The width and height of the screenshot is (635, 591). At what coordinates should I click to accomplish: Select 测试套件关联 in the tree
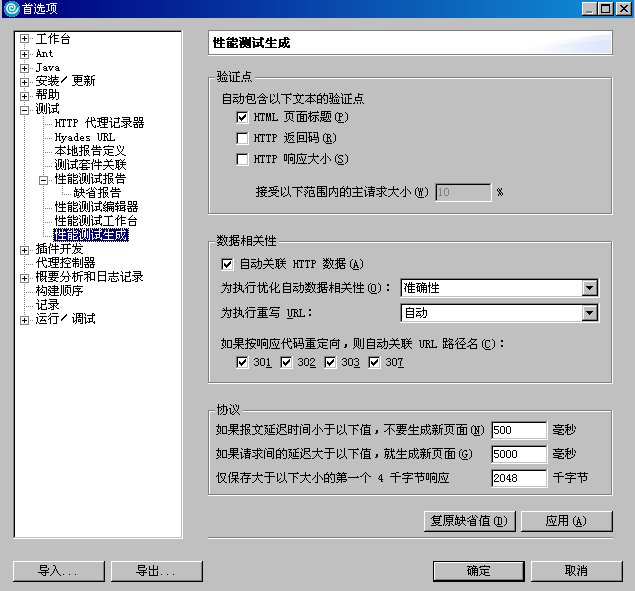(x=90, y=165)
